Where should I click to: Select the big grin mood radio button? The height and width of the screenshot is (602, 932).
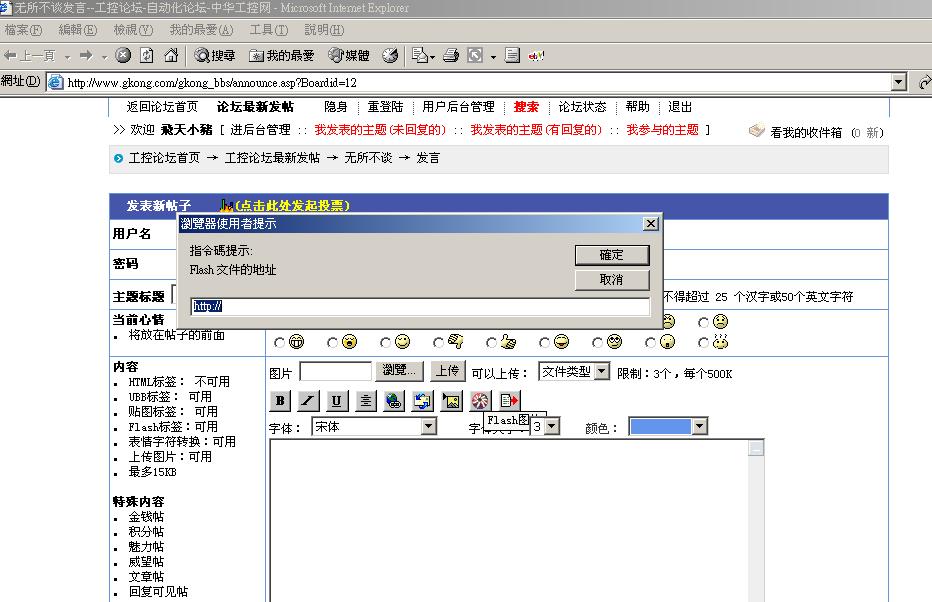(x=279, y=343)
